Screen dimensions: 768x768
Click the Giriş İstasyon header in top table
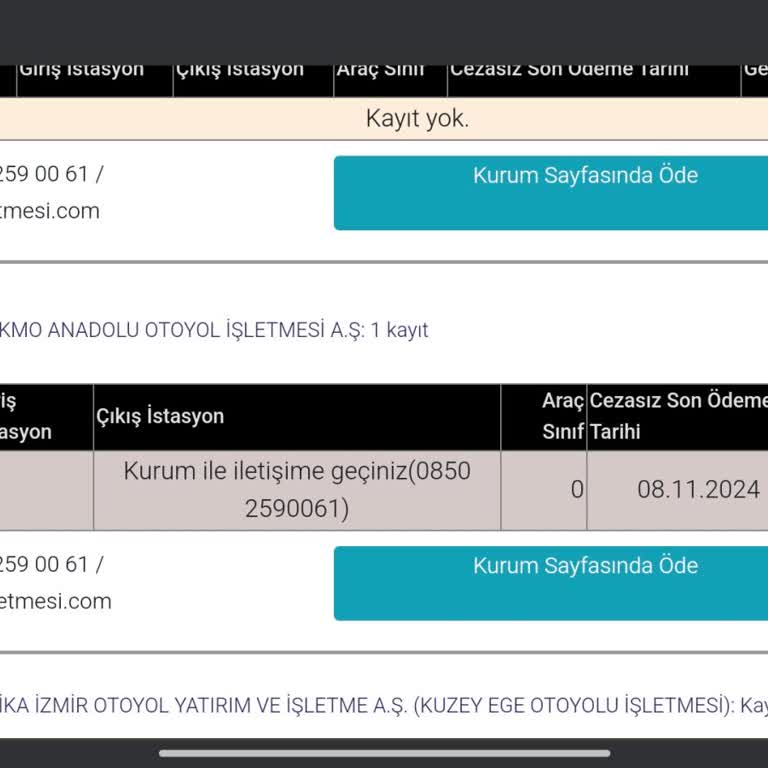95,81
